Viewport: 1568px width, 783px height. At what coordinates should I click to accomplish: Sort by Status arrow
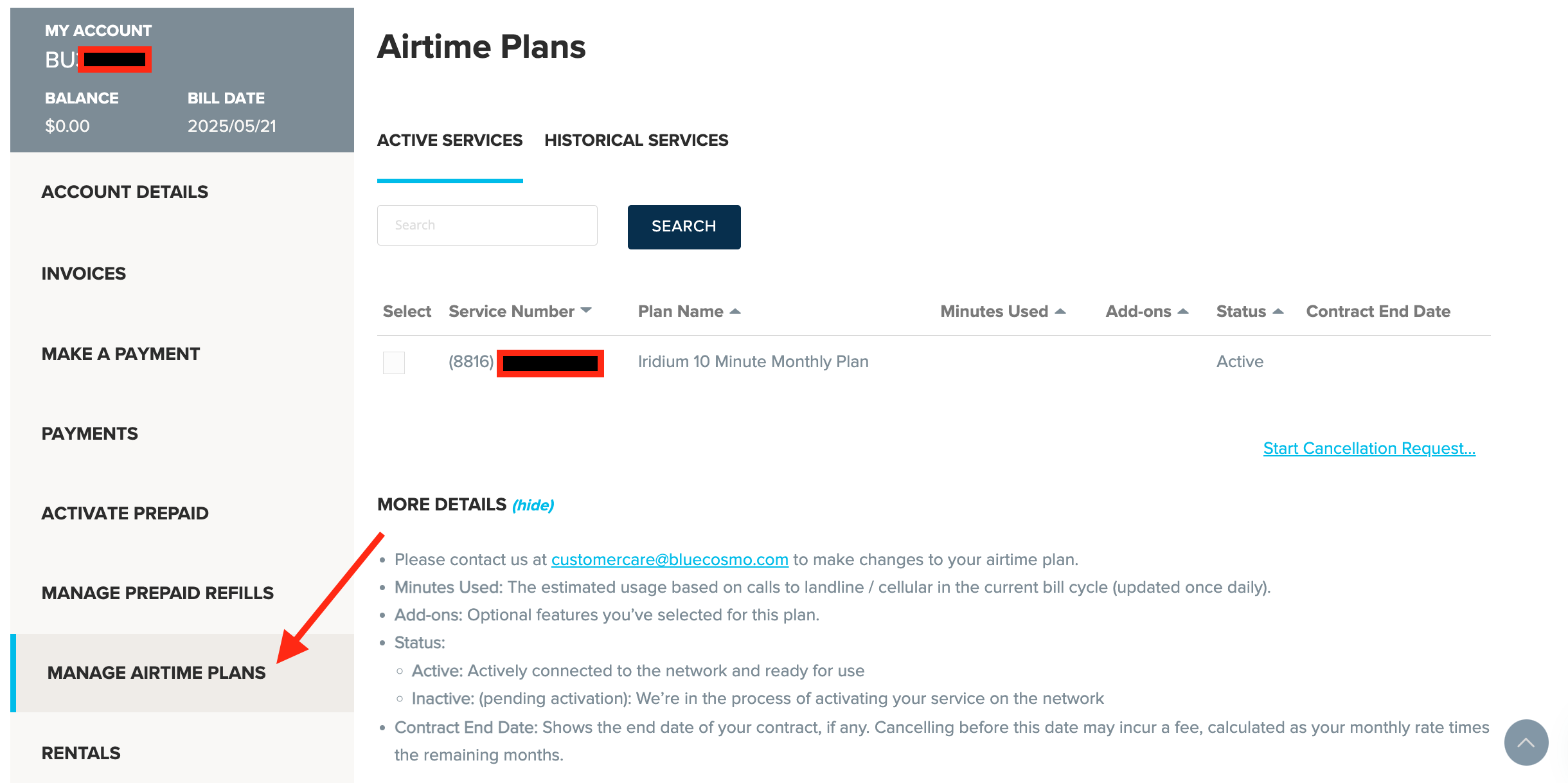1278,311
